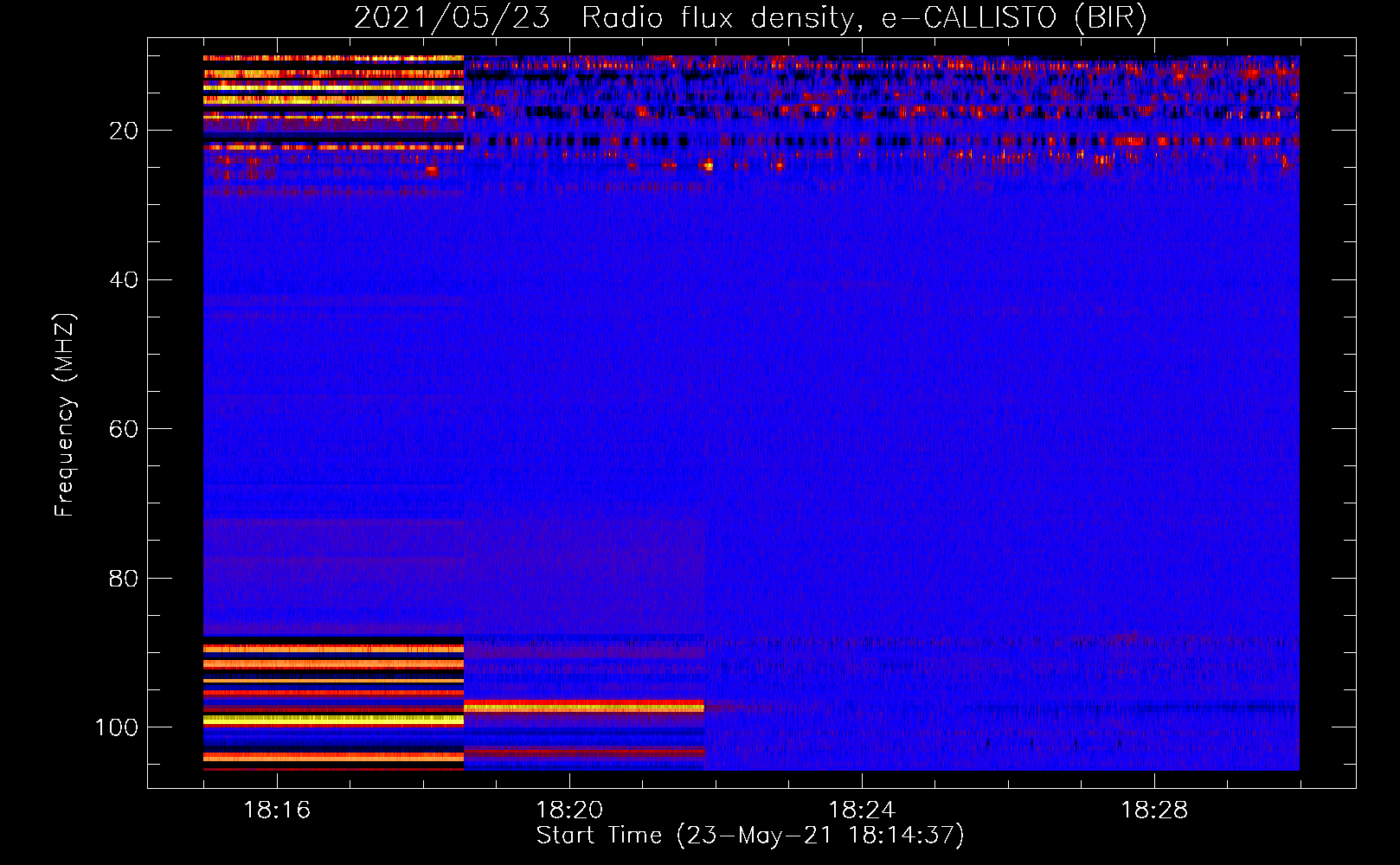Select the date '2021/05/23' in the title

point(452,18)
